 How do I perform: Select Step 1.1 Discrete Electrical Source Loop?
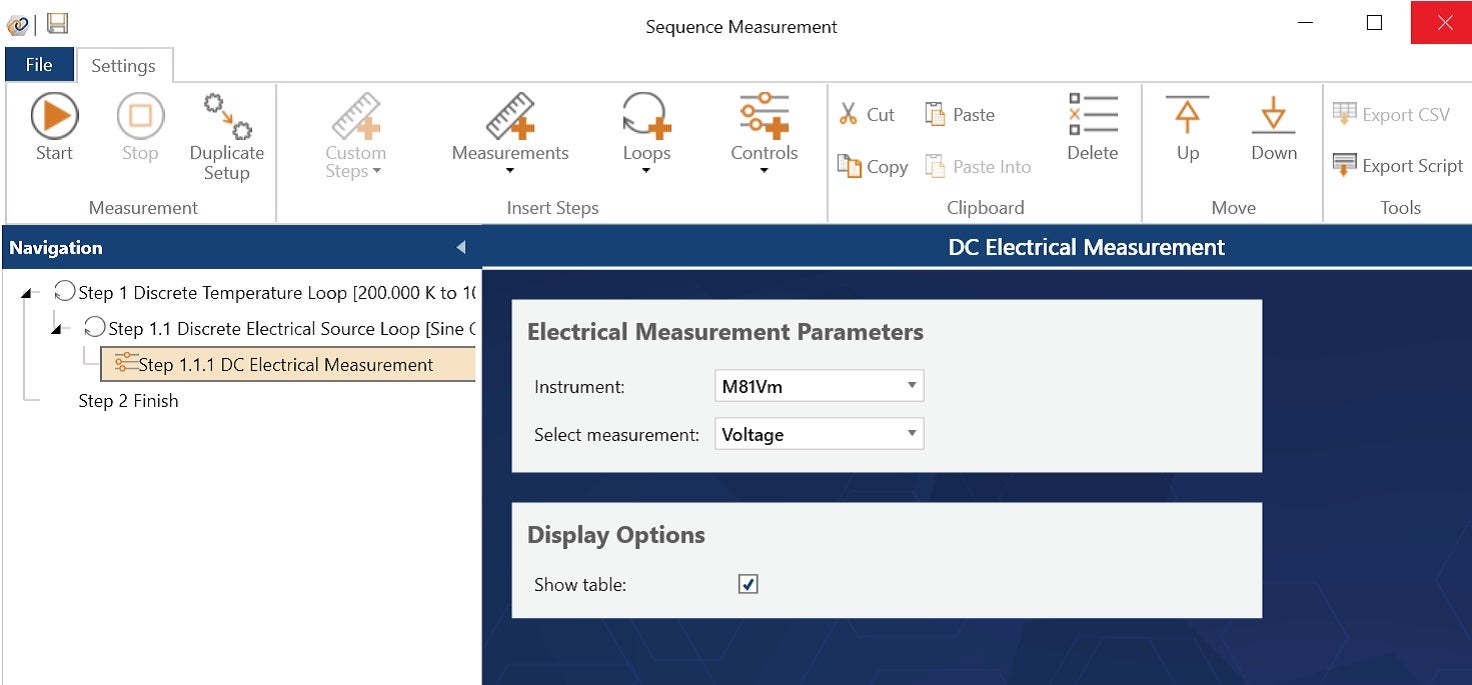coord(280,329)
